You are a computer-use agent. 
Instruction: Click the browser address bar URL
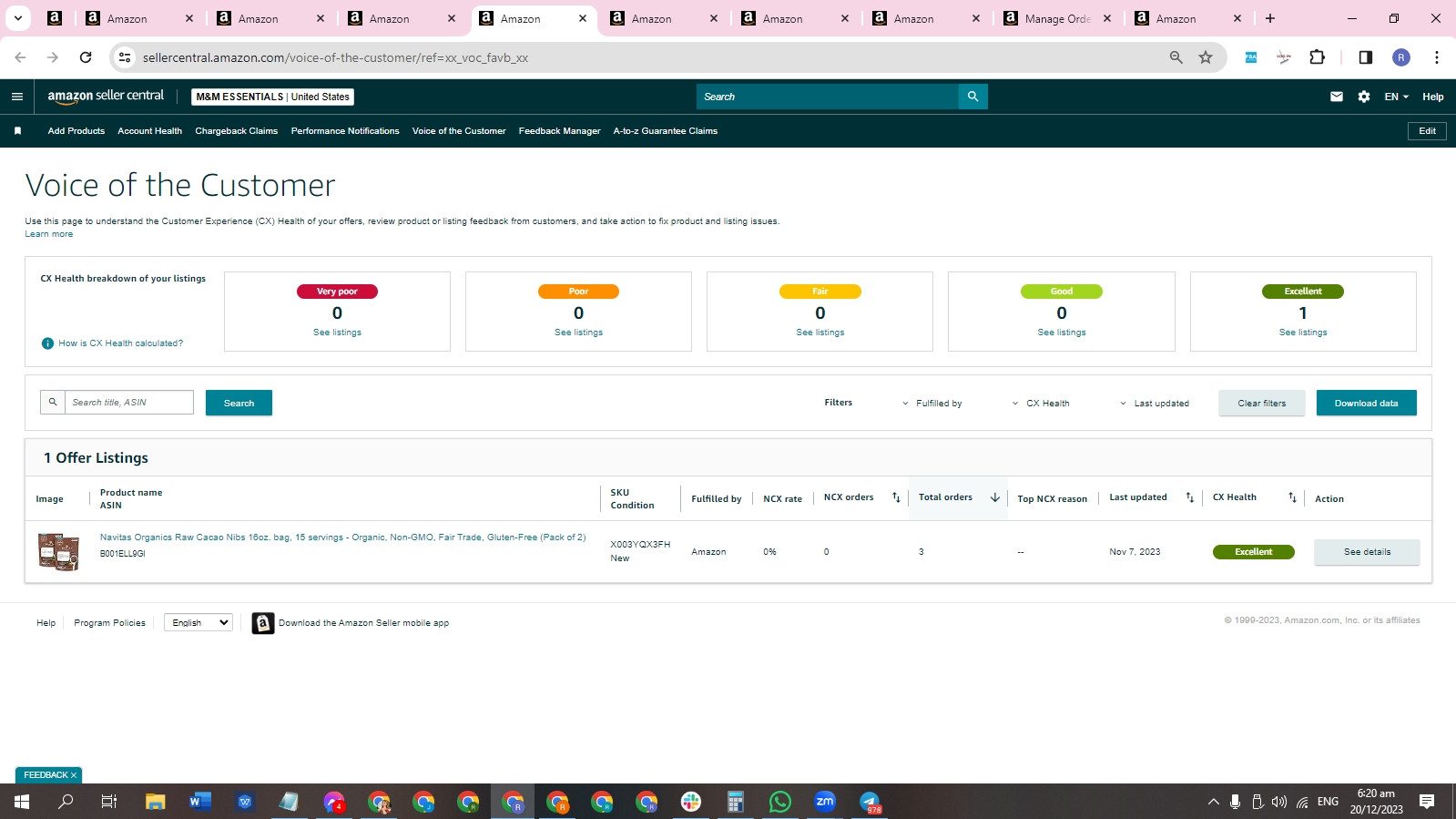335,57
